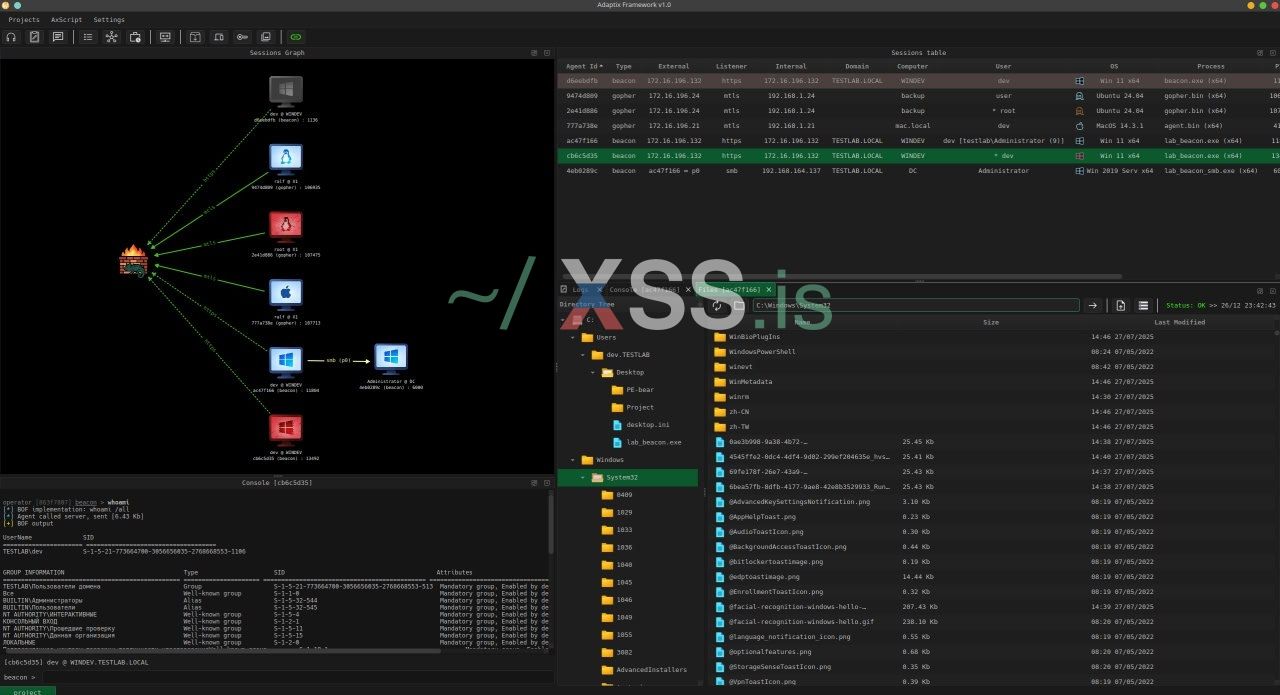Switch to the Logs tab
Viewport: 1280px width, 695px height.
(580, 290)
